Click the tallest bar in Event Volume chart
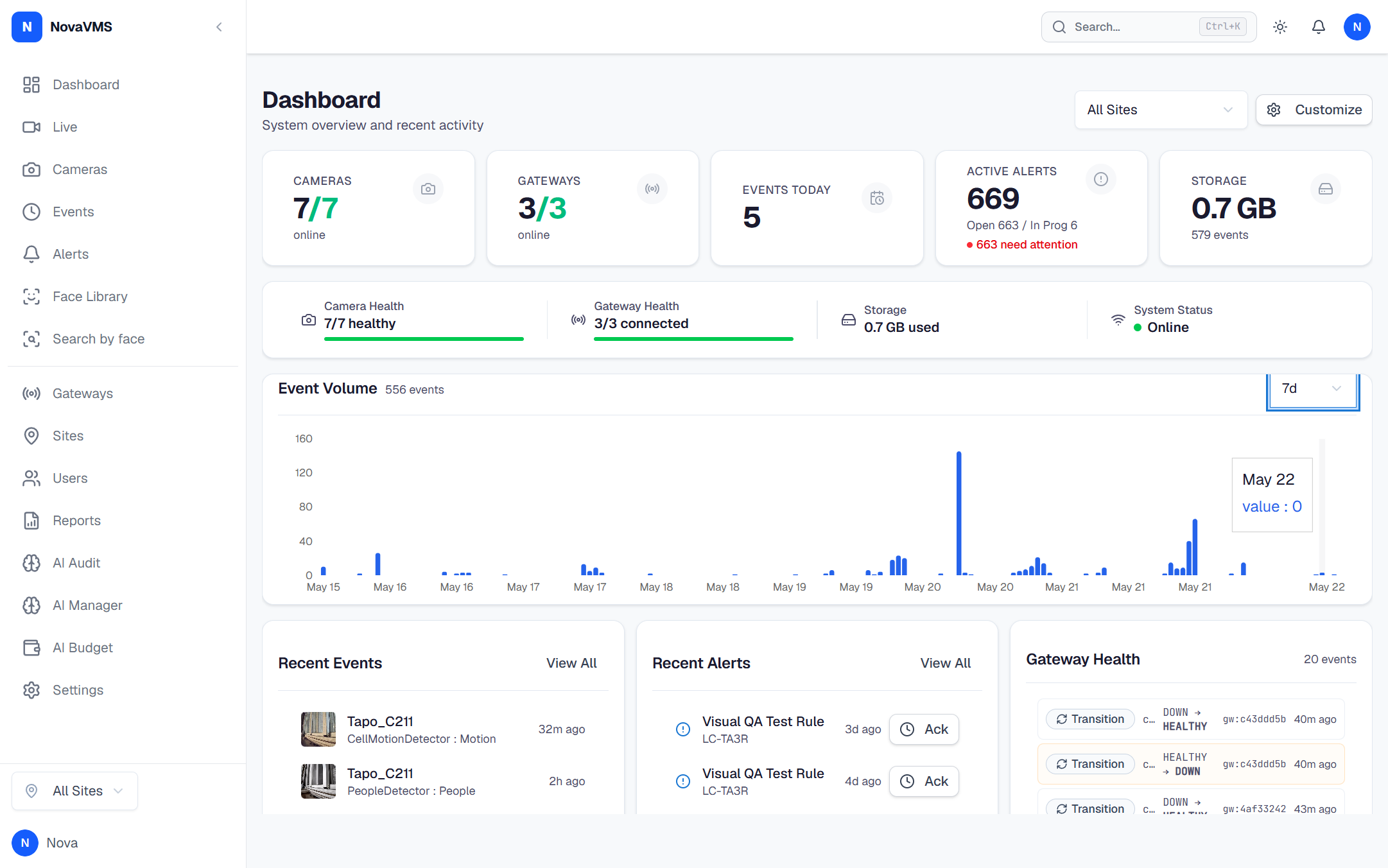1388x868 pixels. pyautogui.click(x=959, y=513)
